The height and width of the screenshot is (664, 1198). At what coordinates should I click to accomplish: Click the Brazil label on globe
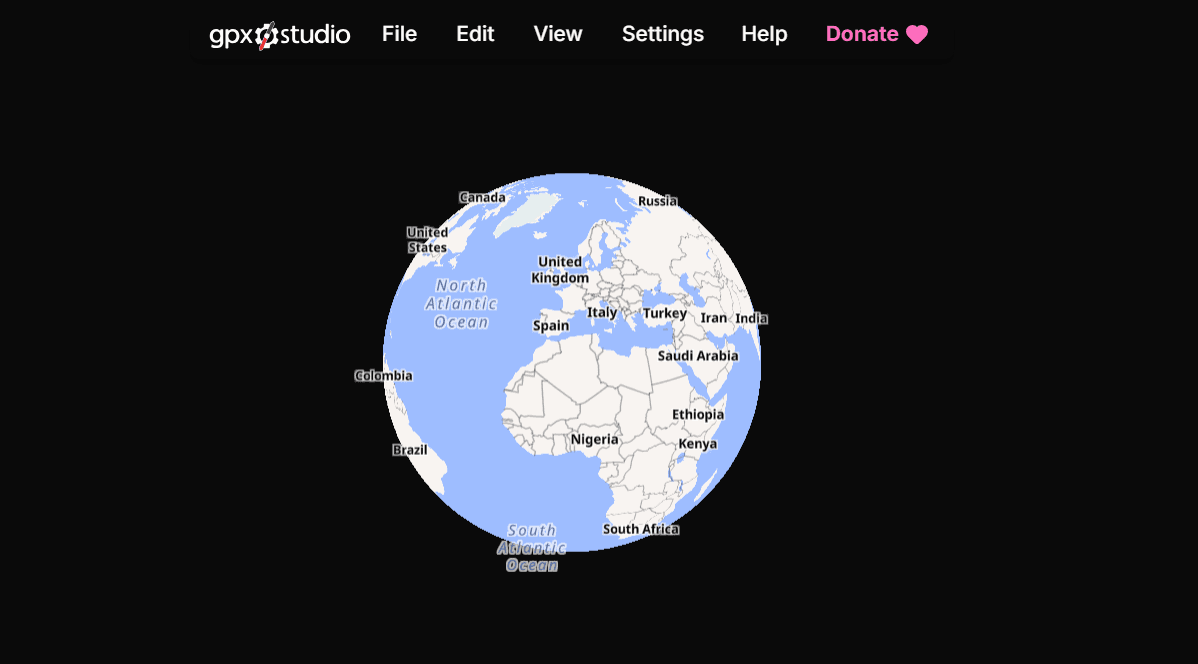[x=410, y=450]
